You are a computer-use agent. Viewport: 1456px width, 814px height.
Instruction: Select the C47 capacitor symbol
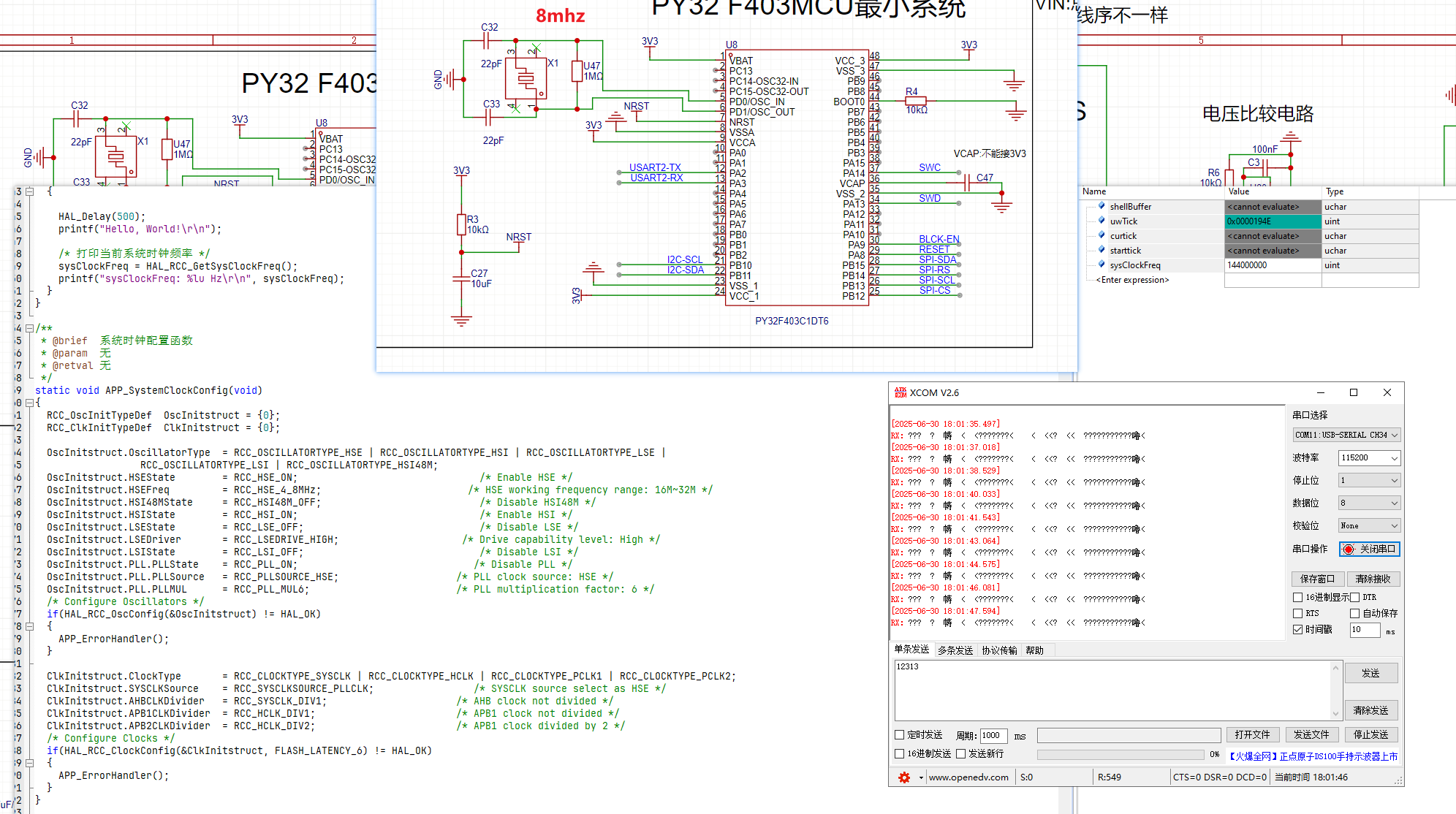pyautogui.click(x=968, y=182)
